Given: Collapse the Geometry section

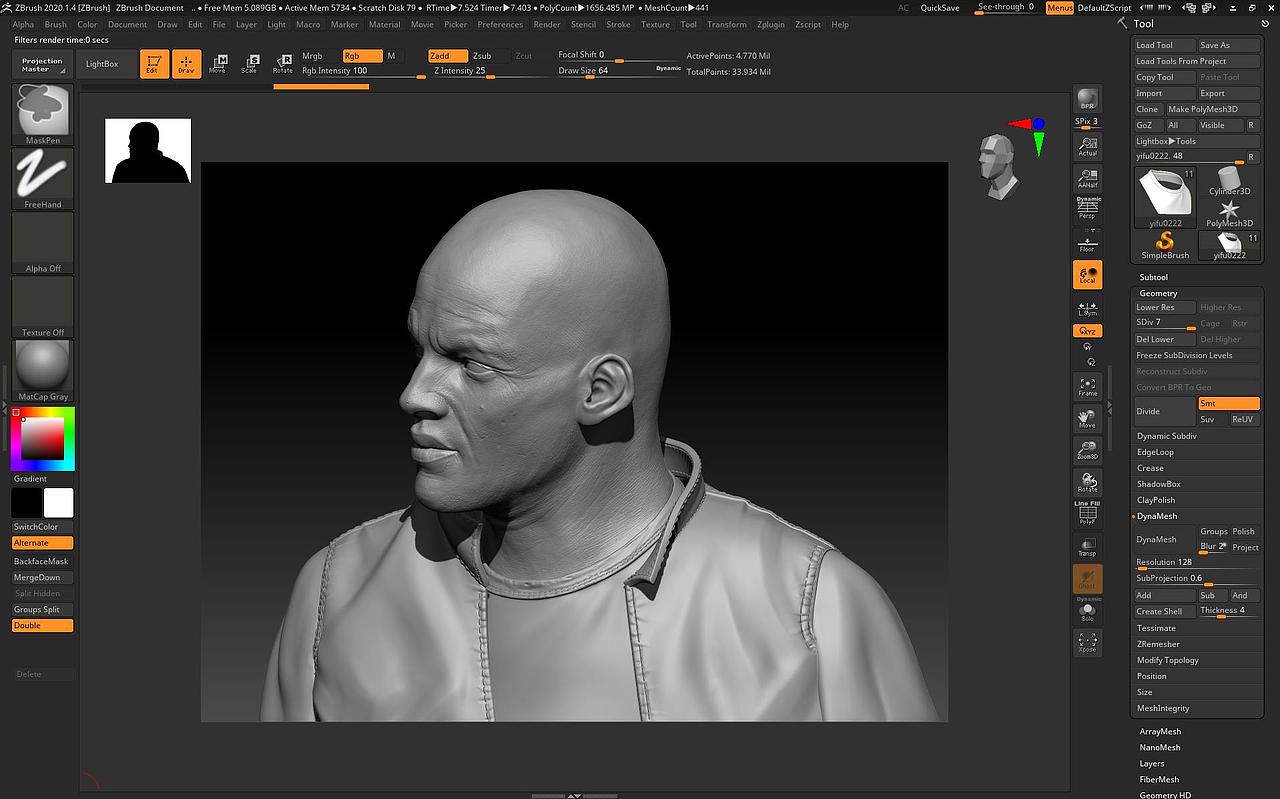Looking at the screenshot, I should (x=1158, y=293).
